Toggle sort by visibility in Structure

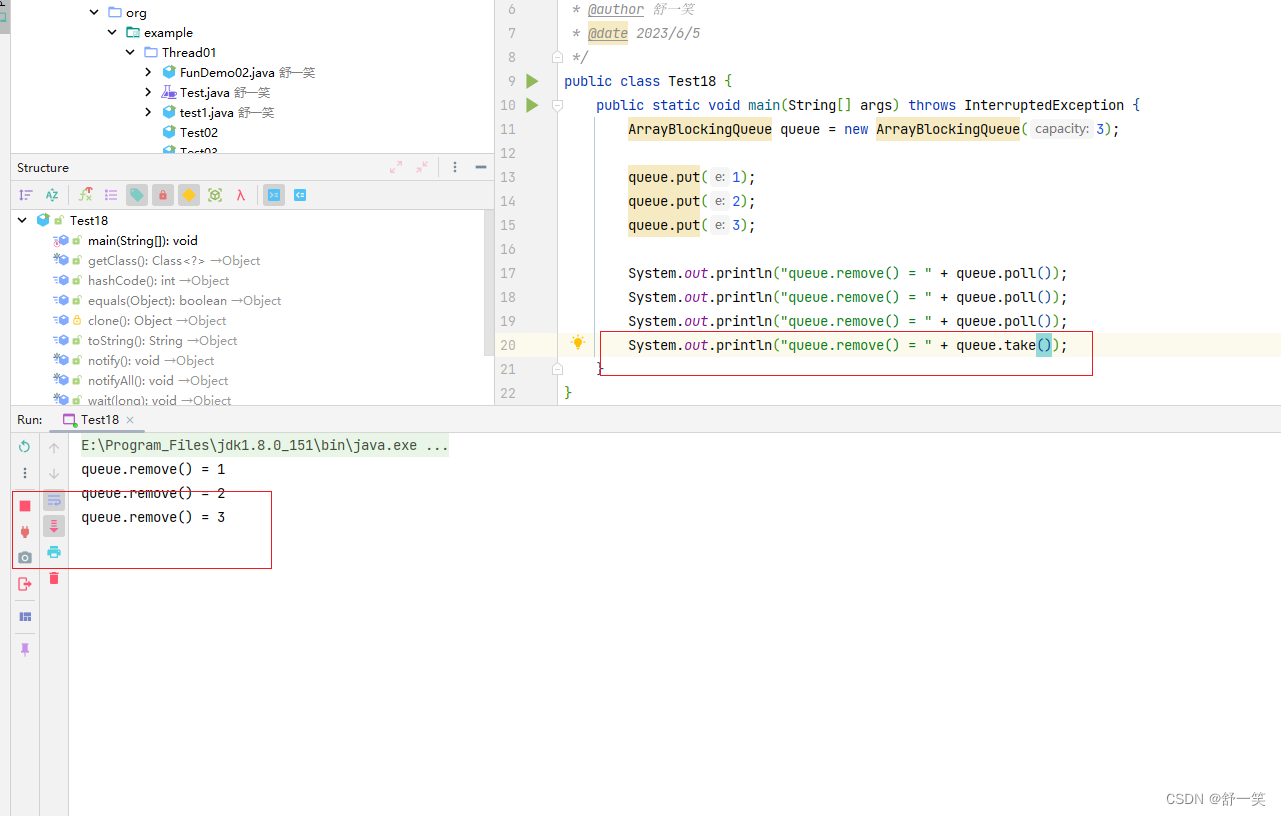(x=26, y=195)
